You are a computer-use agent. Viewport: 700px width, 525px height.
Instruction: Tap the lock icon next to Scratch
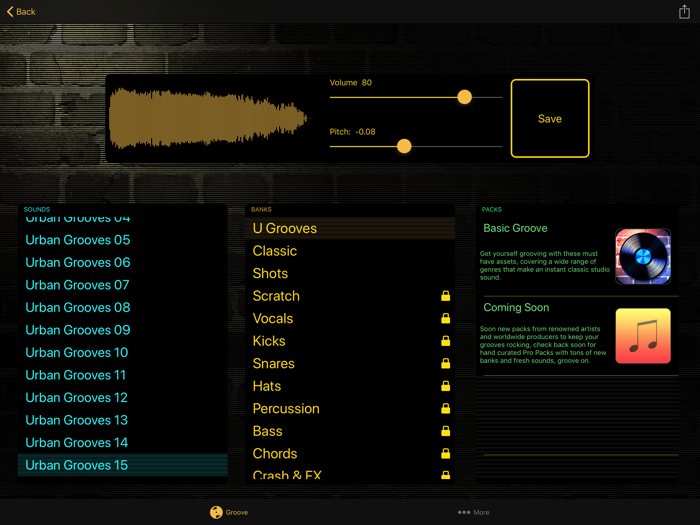tap(446, 296)
